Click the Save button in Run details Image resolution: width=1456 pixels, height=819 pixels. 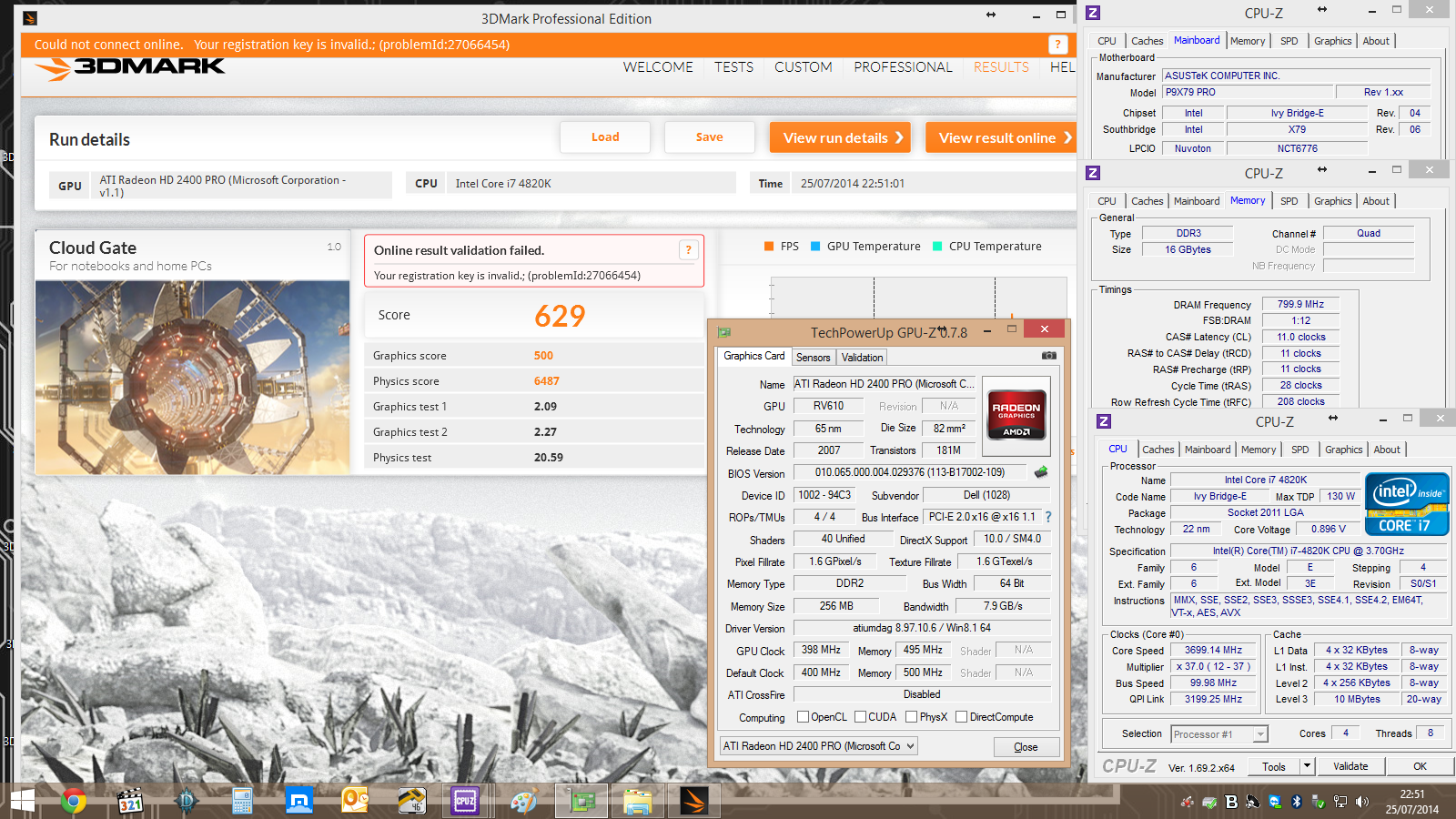point(710,137)
